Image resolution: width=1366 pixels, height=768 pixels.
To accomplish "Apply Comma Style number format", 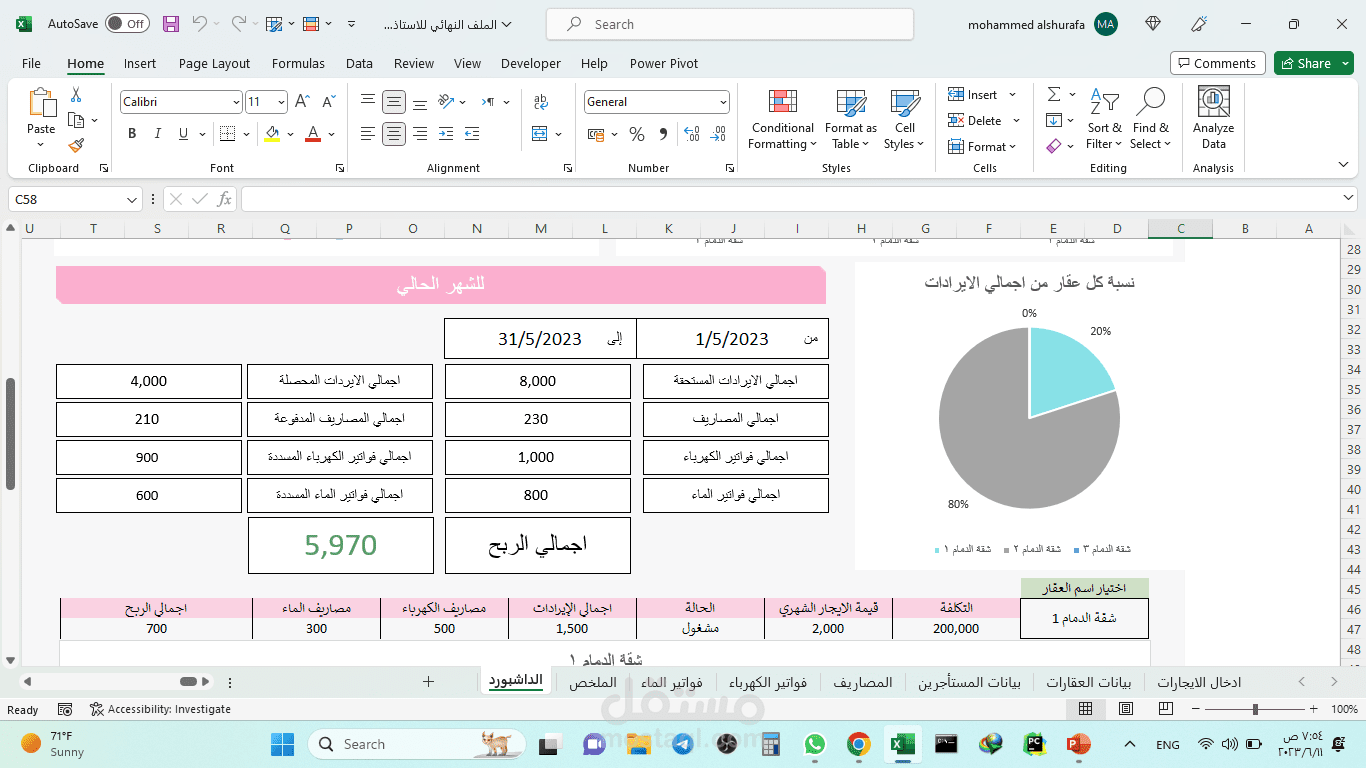I will (661, 134).
